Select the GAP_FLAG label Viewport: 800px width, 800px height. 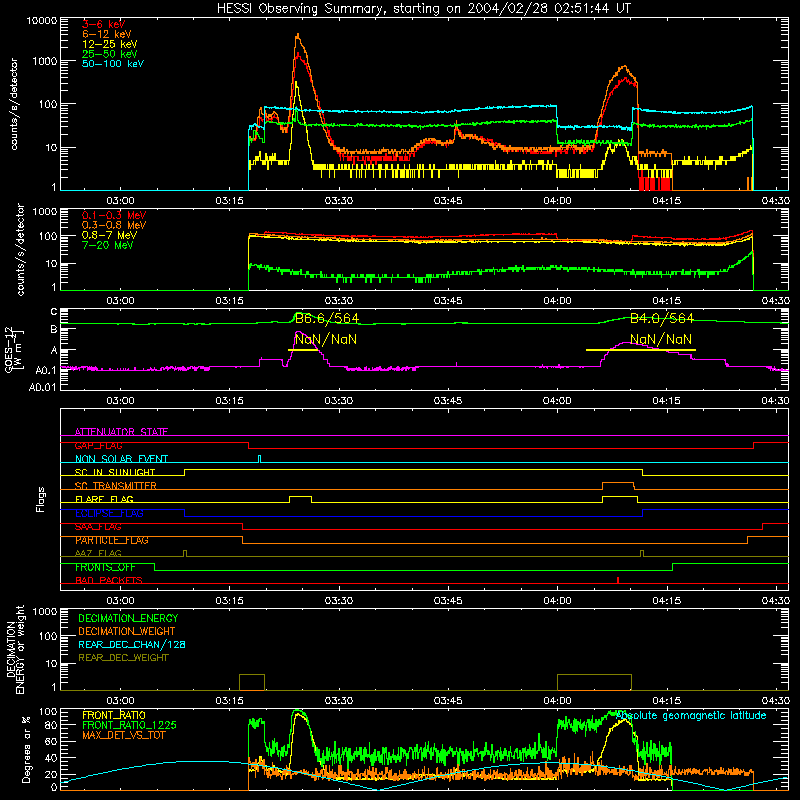tap(98, 445)
